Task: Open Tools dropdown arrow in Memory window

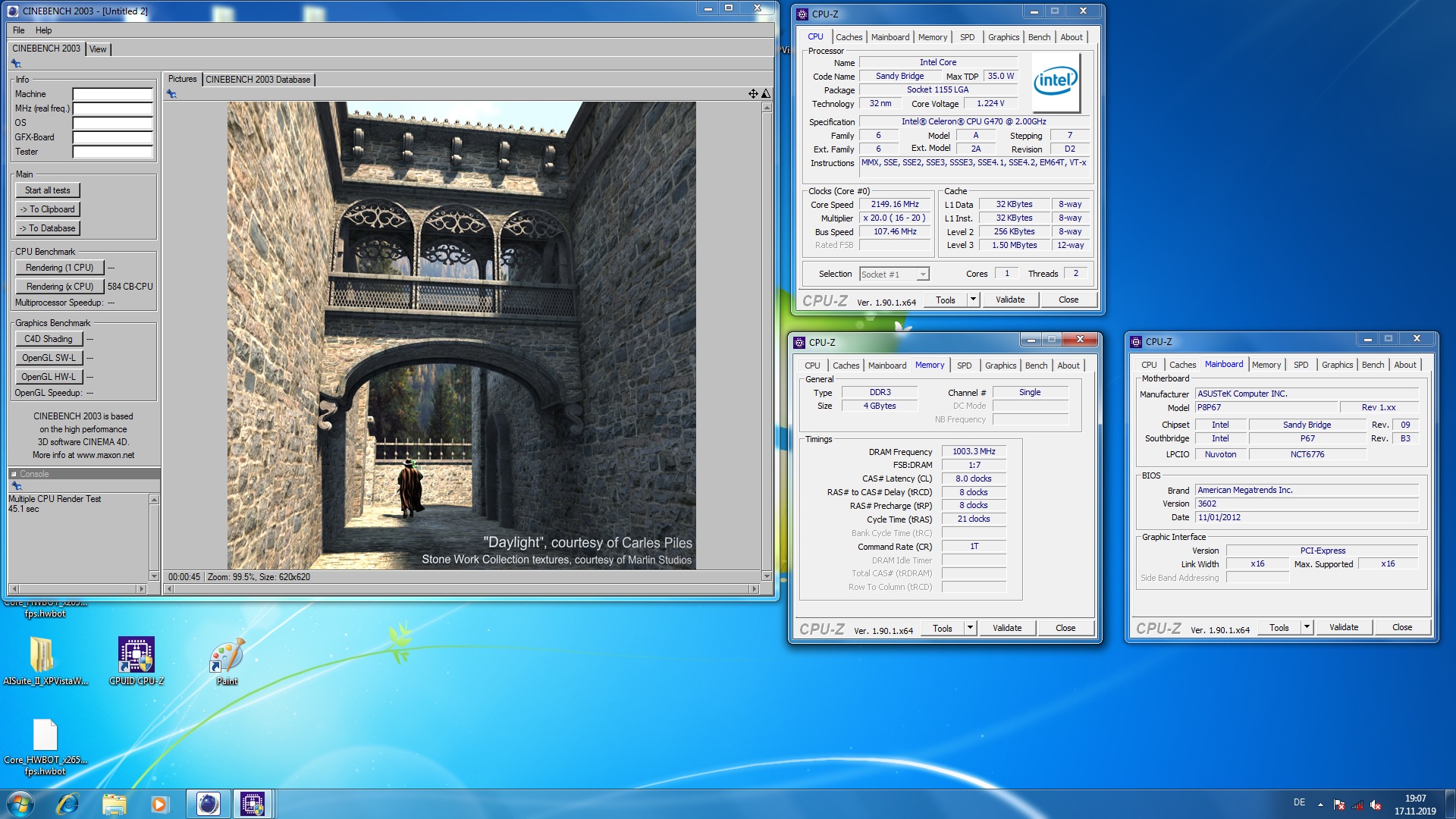Action: coord(971,628)
